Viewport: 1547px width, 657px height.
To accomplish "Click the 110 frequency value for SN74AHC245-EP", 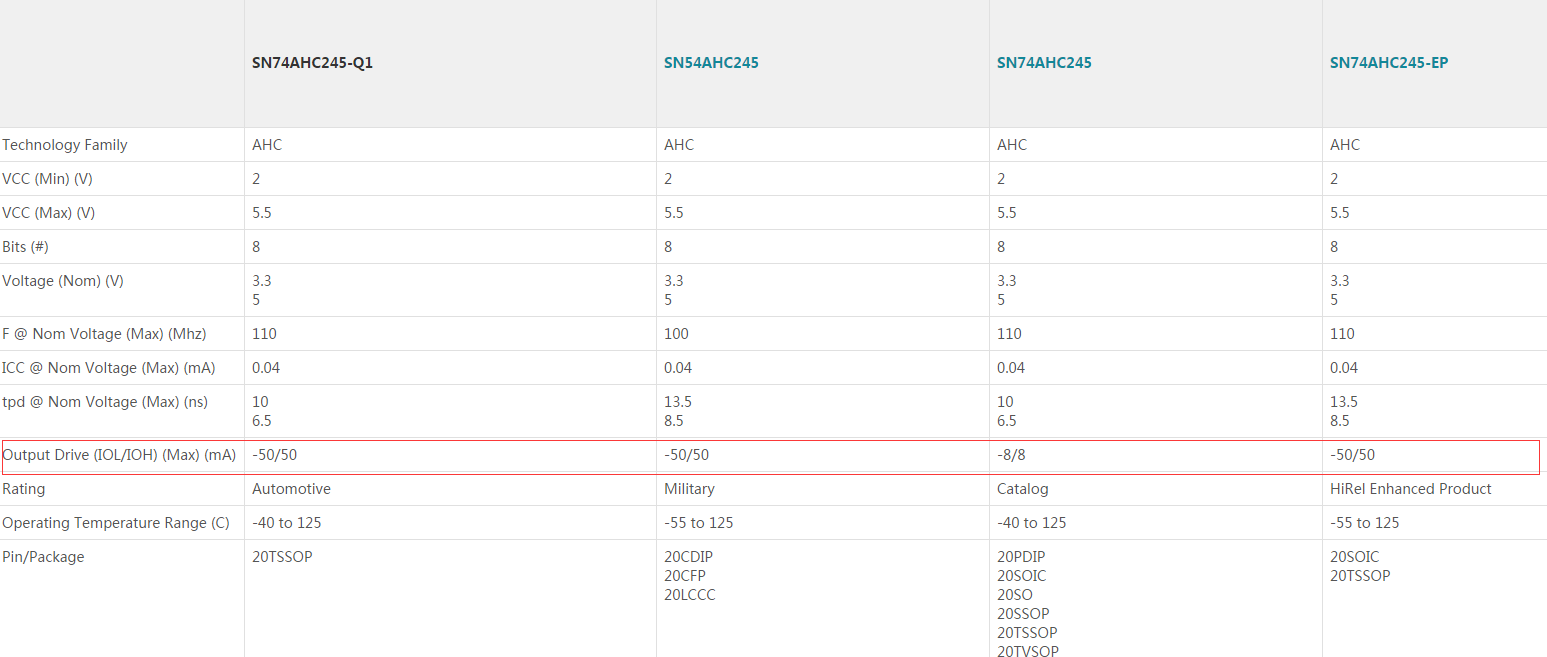I will [x=1342, y=334].
